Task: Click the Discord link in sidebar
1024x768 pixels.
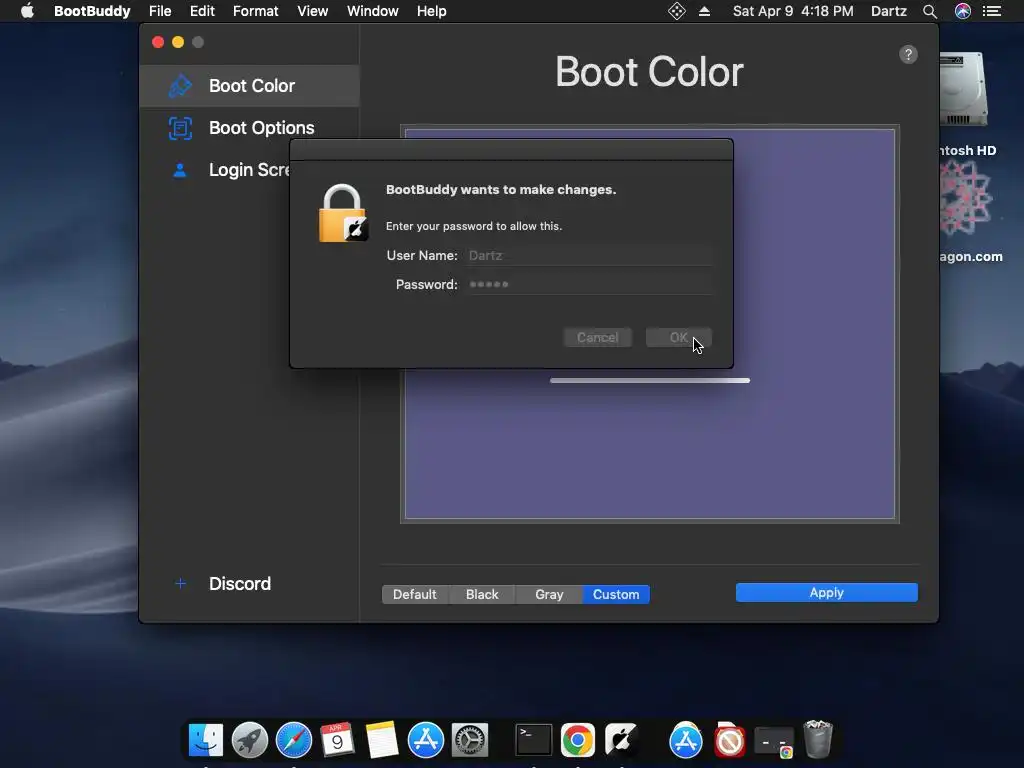Action: (x=240, y=583)
